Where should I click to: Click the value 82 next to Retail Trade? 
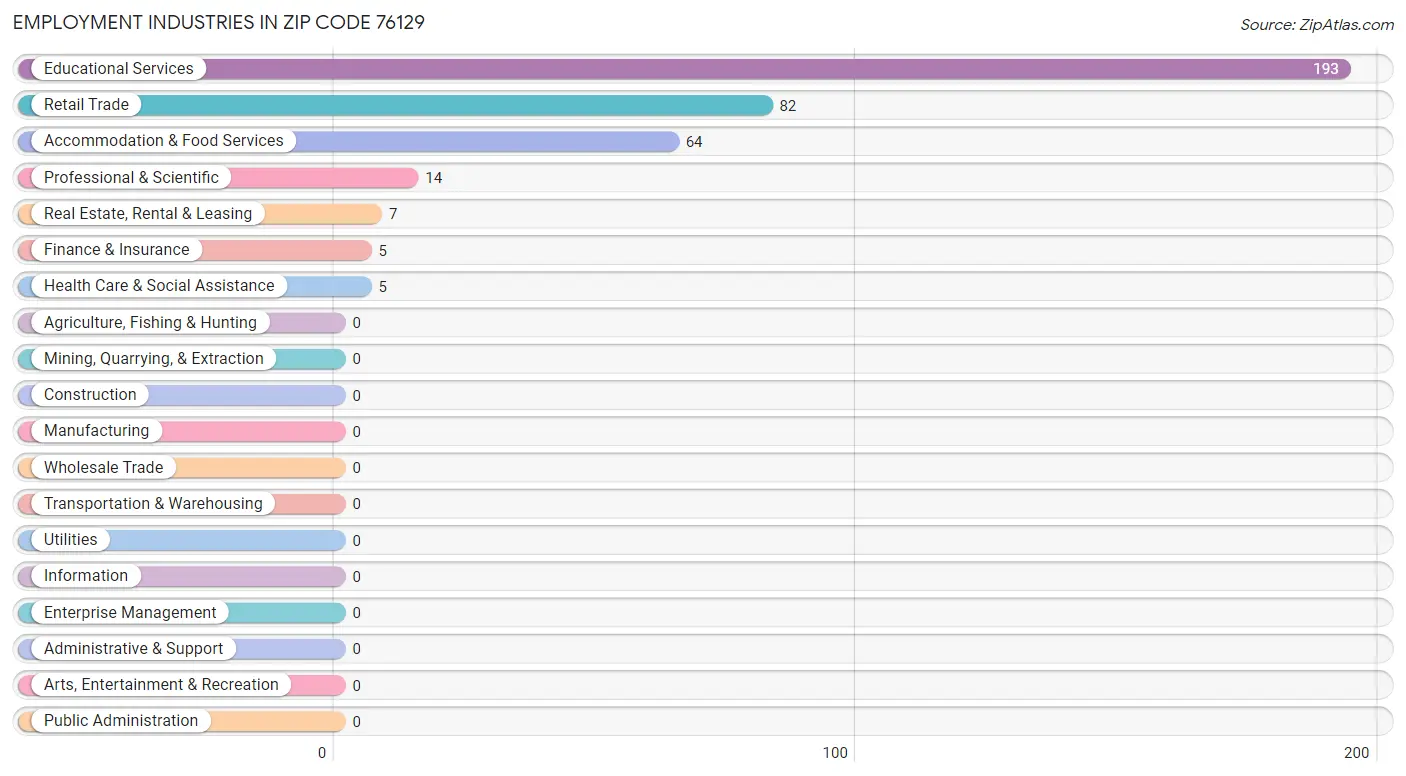(x=788, y=106)
